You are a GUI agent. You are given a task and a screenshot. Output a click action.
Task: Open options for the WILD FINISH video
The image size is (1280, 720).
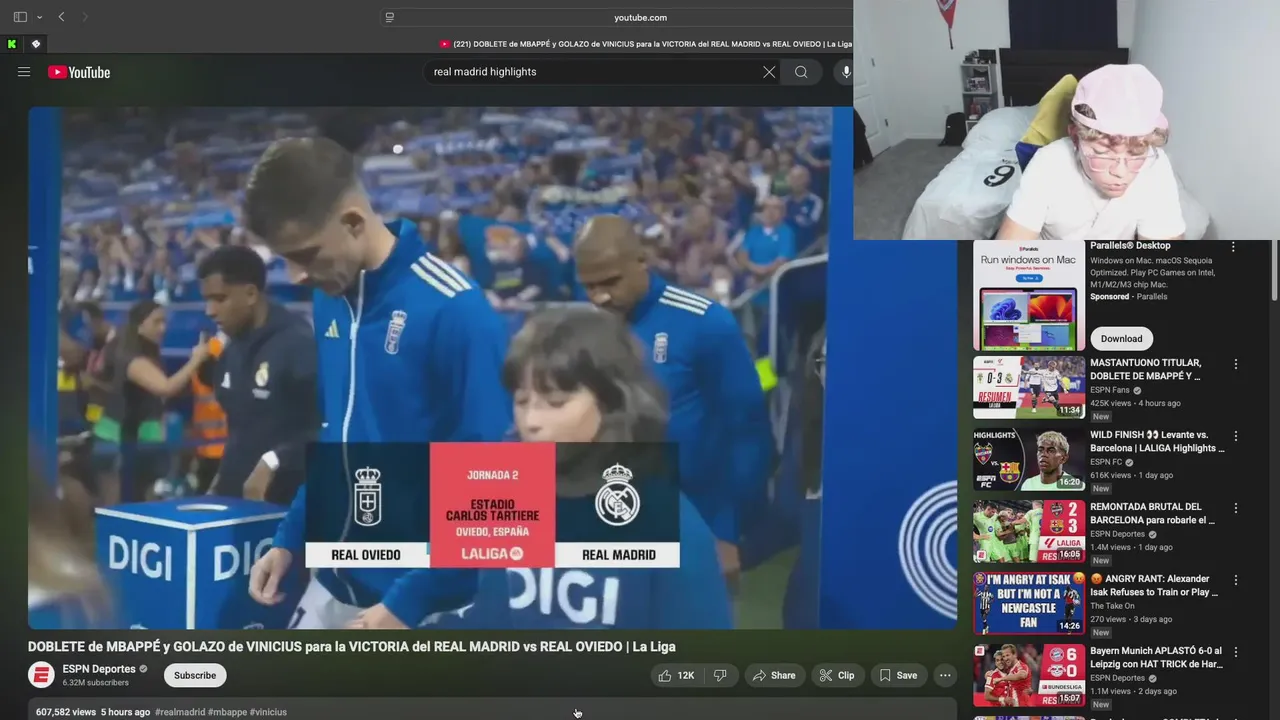[x=1235, y=437]
